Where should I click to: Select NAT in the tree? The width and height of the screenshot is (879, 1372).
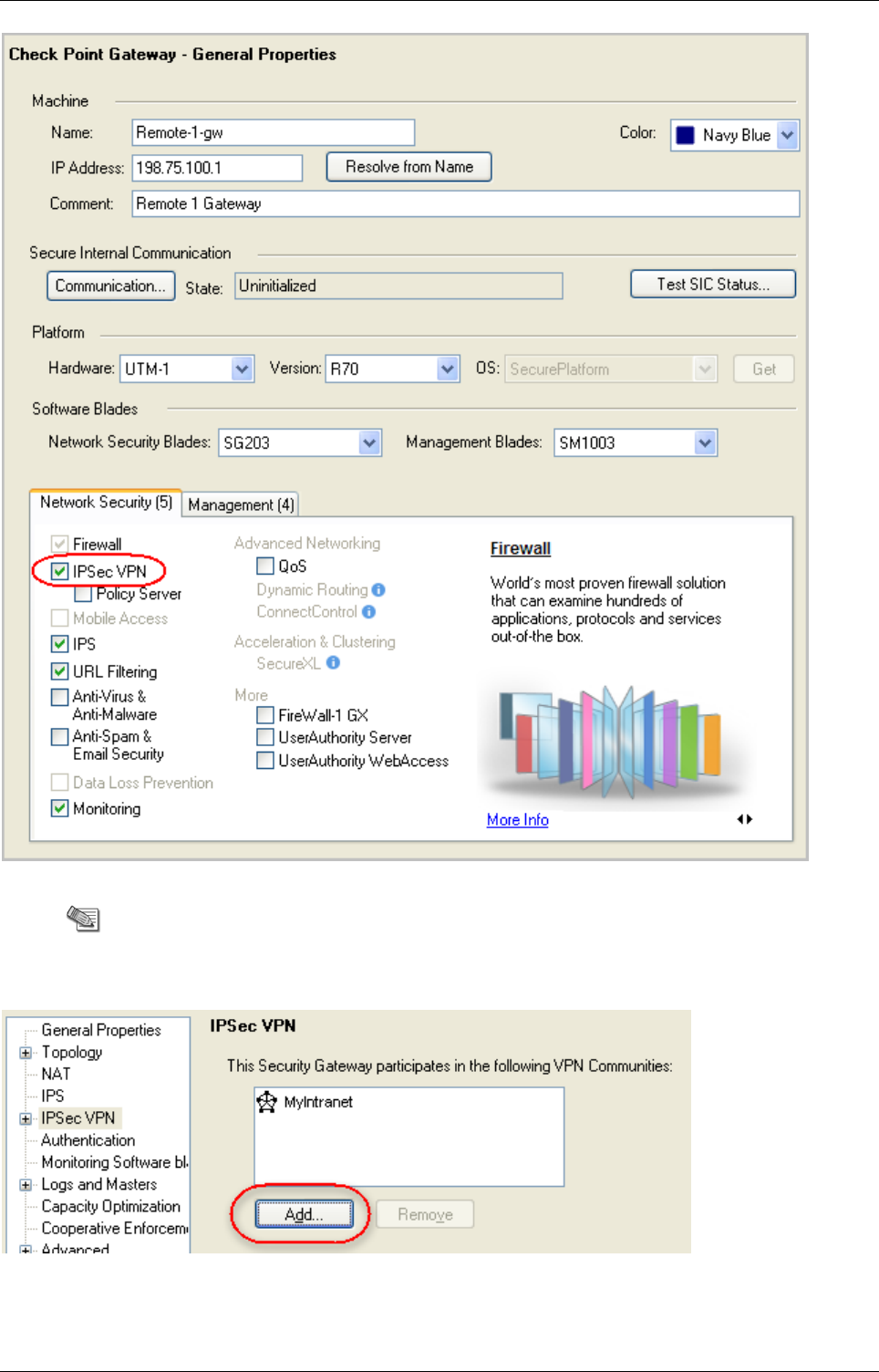(x=56, y=1074)
